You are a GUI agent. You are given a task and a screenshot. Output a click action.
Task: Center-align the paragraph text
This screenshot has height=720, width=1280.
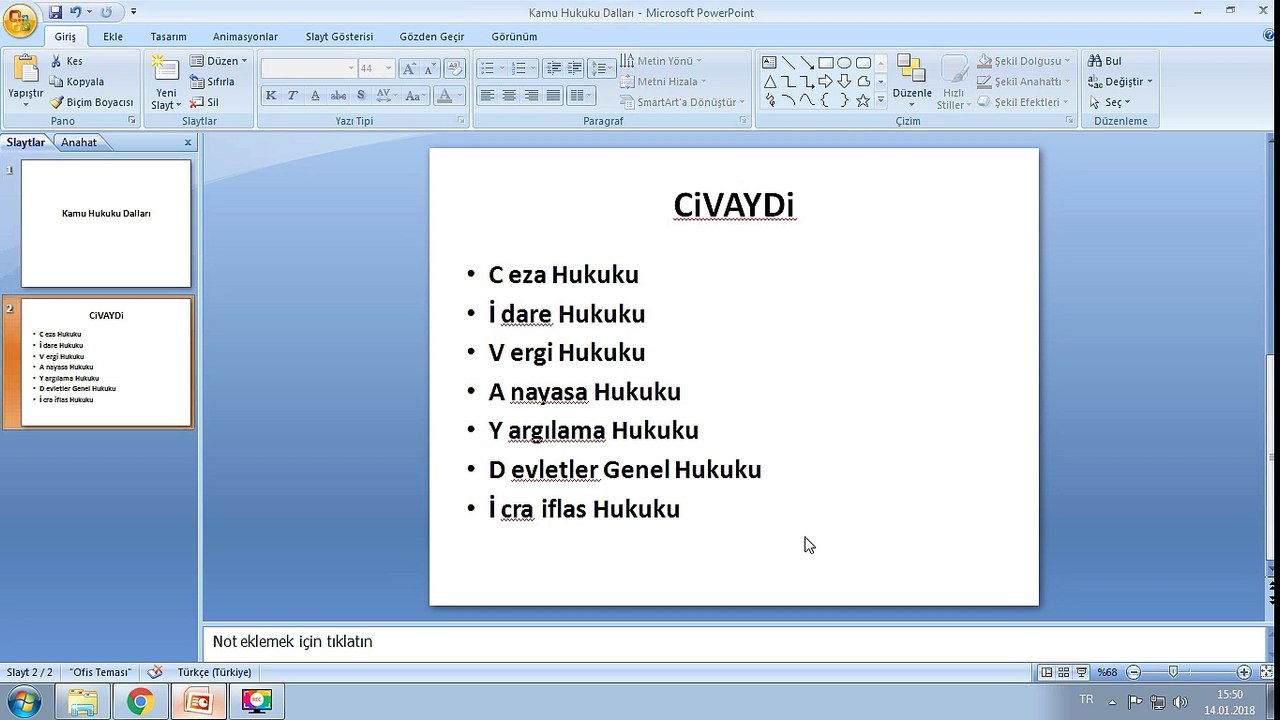[509, 96]
